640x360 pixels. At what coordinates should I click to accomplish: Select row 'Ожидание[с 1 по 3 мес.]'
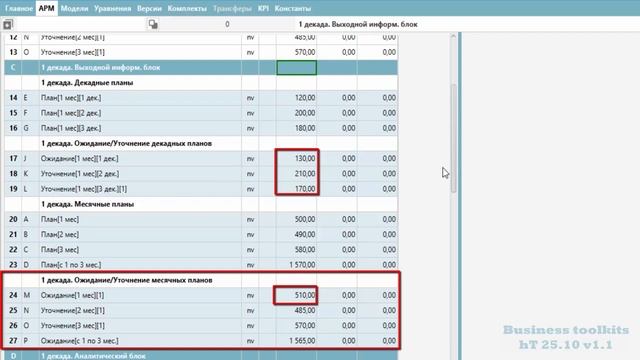tap(201, 341)
